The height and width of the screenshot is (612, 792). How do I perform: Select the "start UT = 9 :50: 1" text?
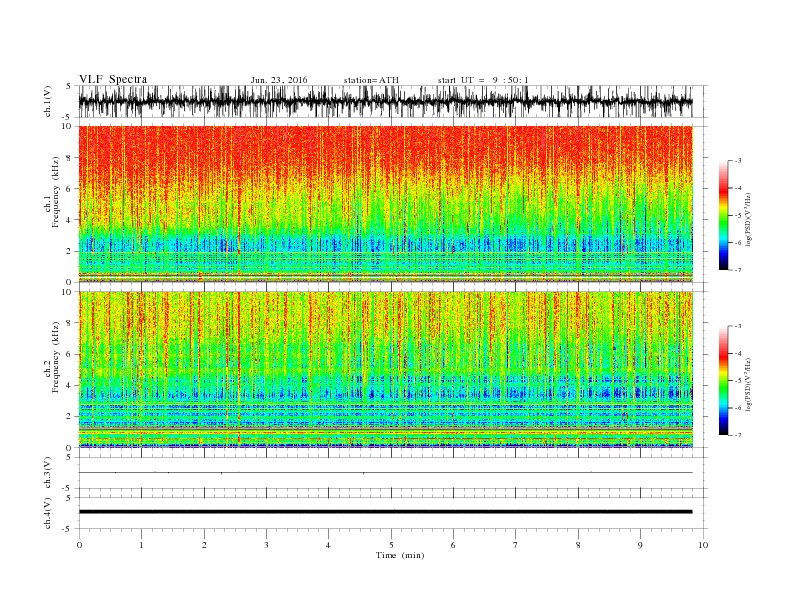[x=483, y=80]
